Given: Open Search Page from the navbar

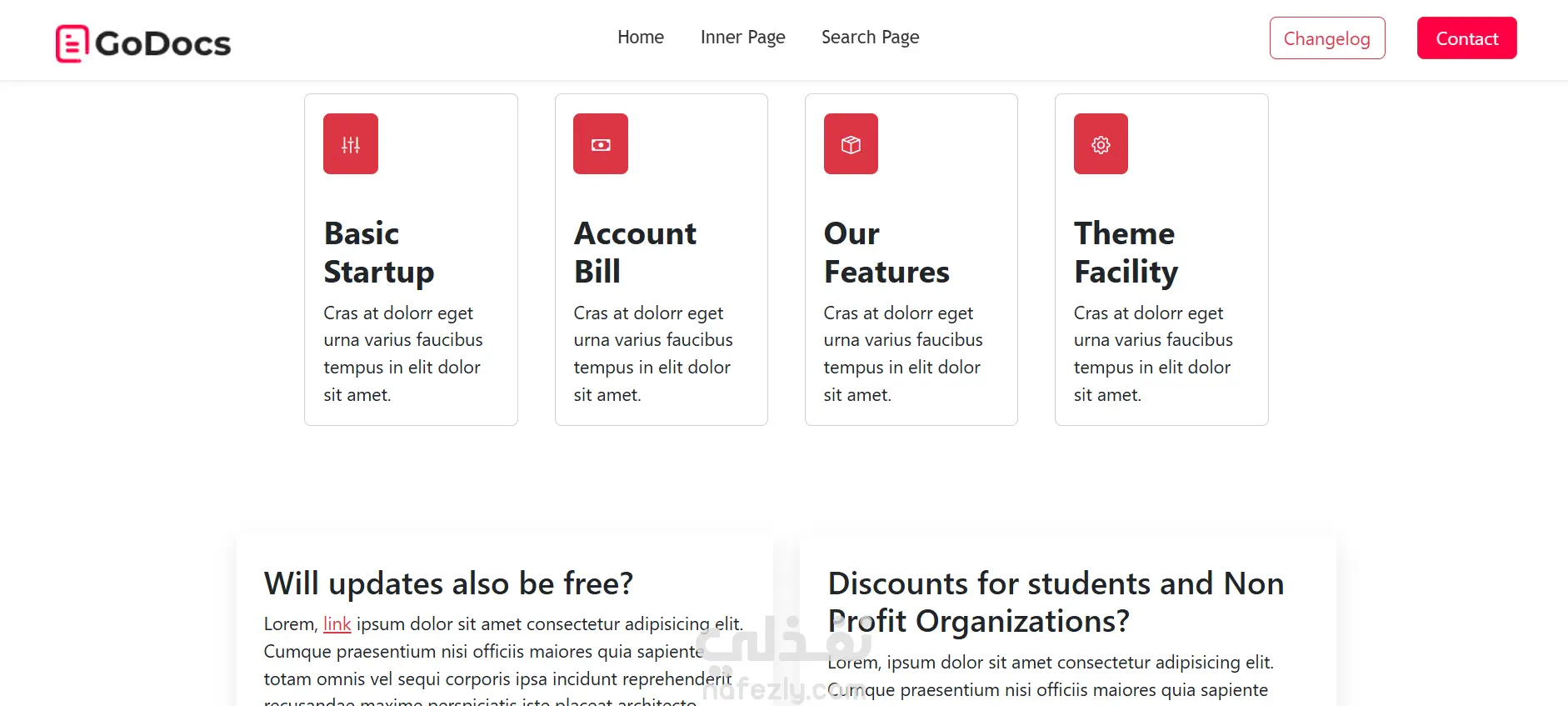Looking at the screenshot, I should (x=870, y=38).
